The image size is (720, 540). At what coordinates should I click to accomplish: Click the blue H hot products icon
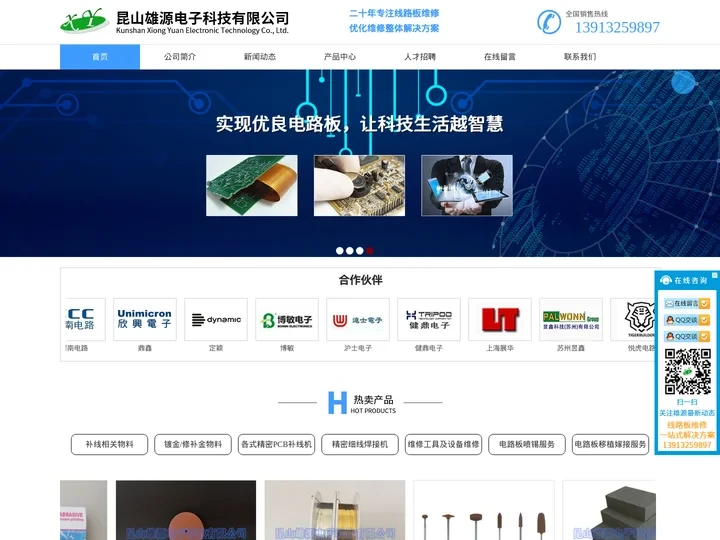click(337, 403)
